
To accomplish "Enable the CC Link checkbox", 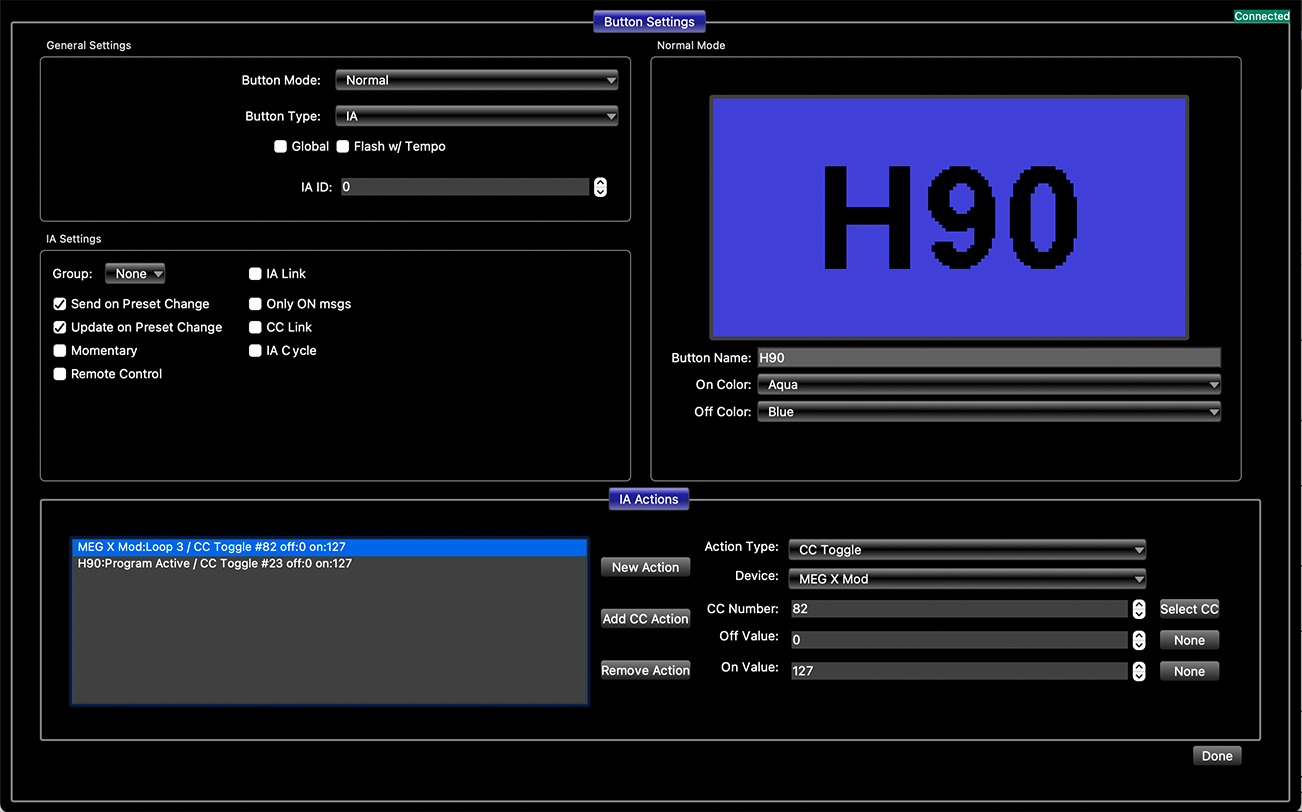I will 255,327.
